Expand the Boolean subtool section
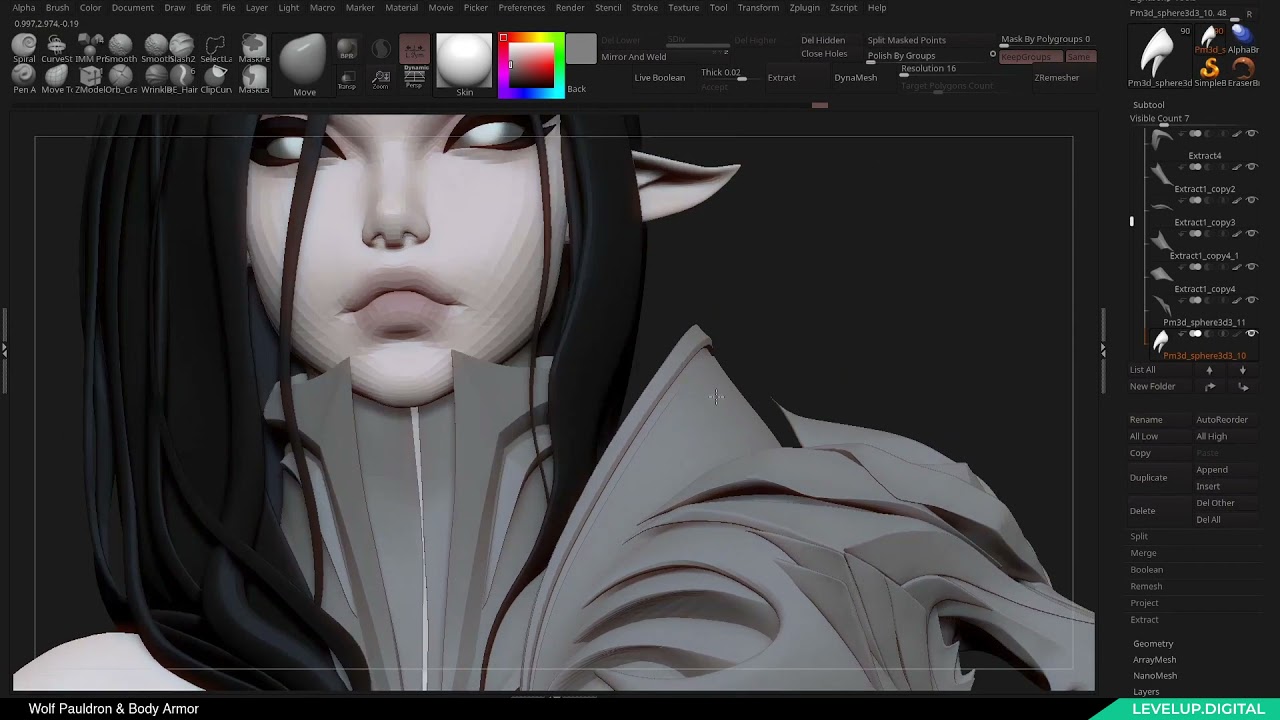The width and height of the screenshot is (1280, 720). pyautogui.click(x=1146, y=570)
